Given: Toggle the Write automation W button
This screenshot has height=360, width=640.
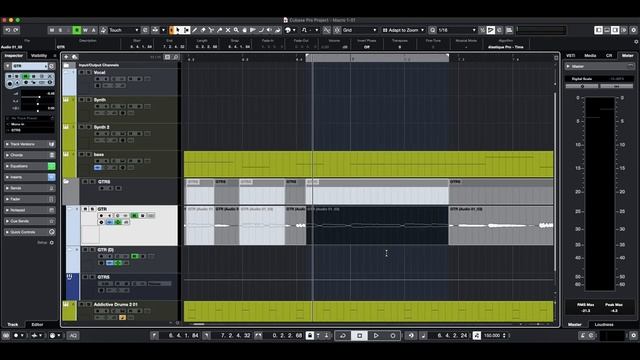Looking at the screenshot, I should click(x=85, y=30).
